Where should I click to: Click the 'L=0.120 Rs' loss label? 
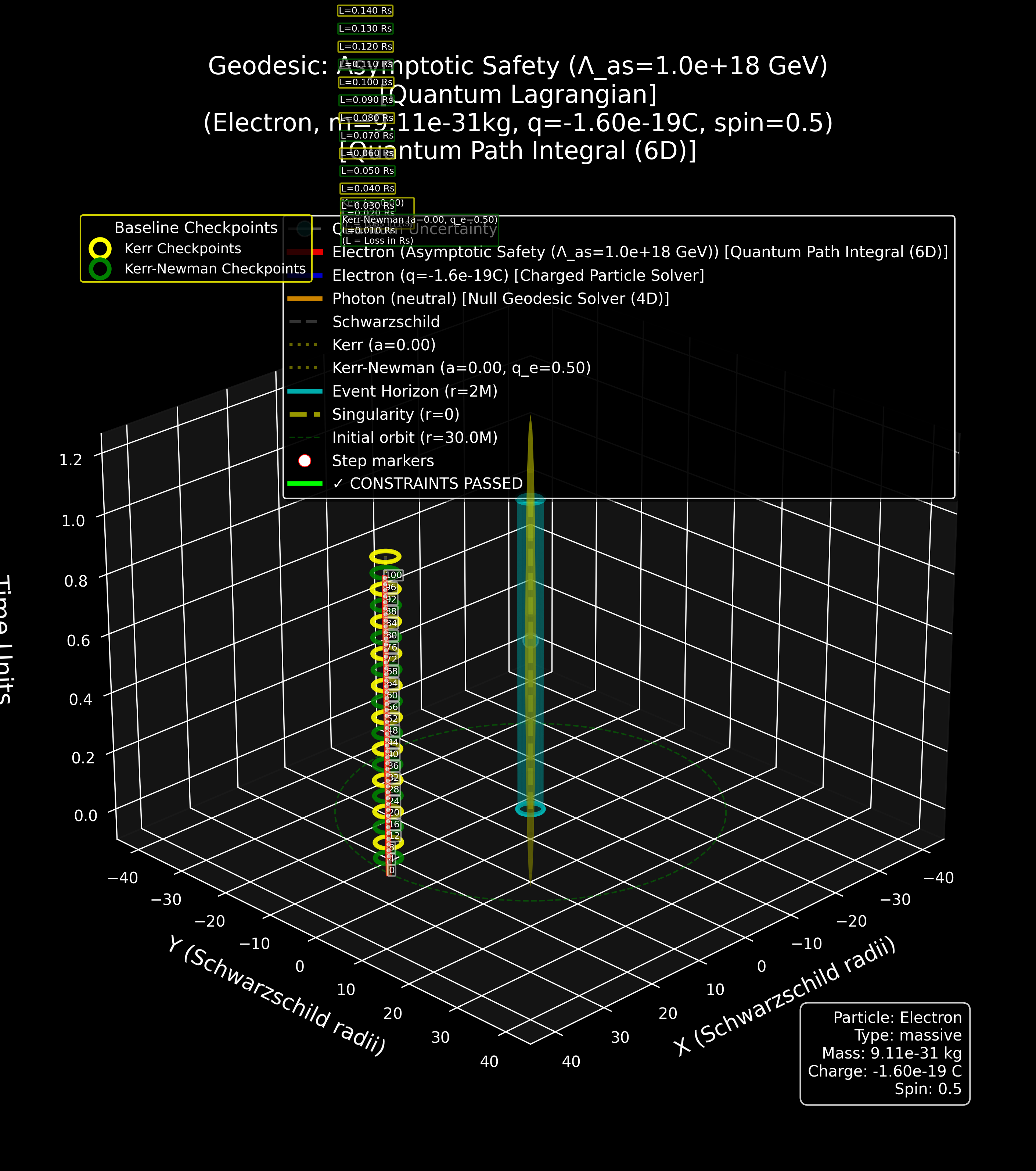pos(366,46)
